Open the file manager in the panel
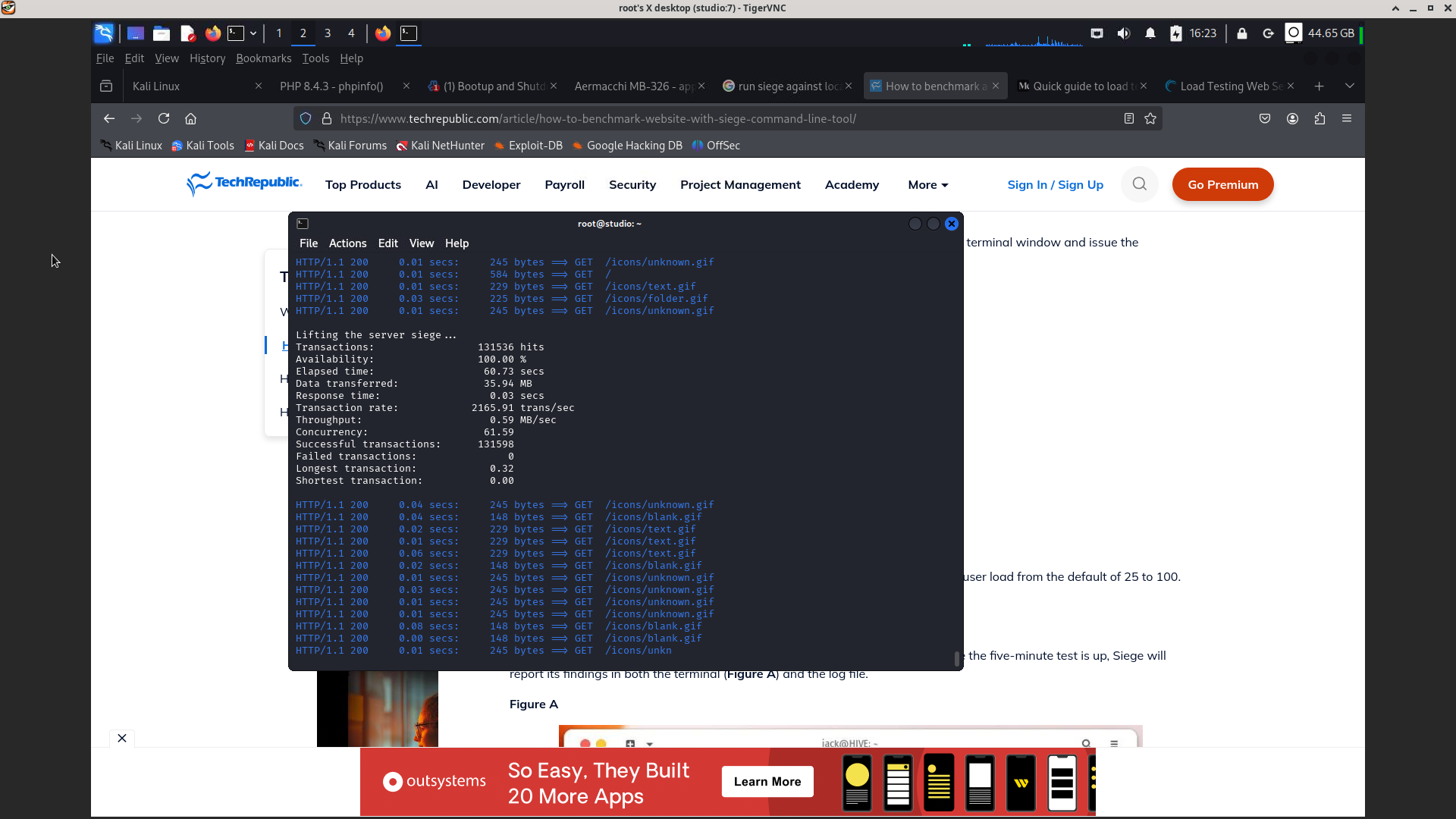 [161, 33]
